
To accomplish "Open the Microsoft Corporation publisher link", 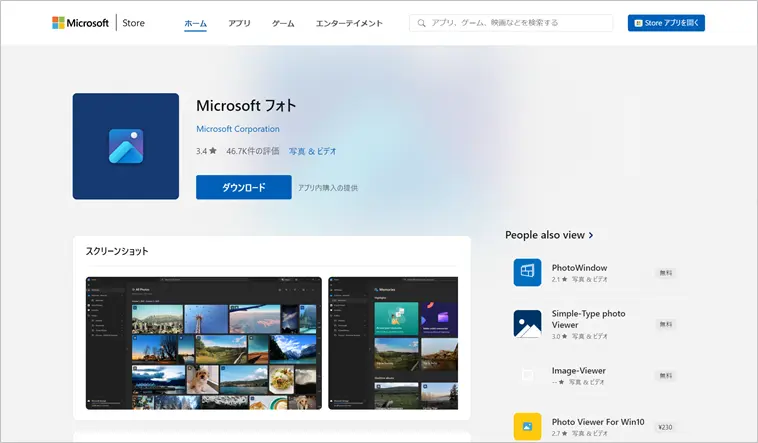I will 238,129.
